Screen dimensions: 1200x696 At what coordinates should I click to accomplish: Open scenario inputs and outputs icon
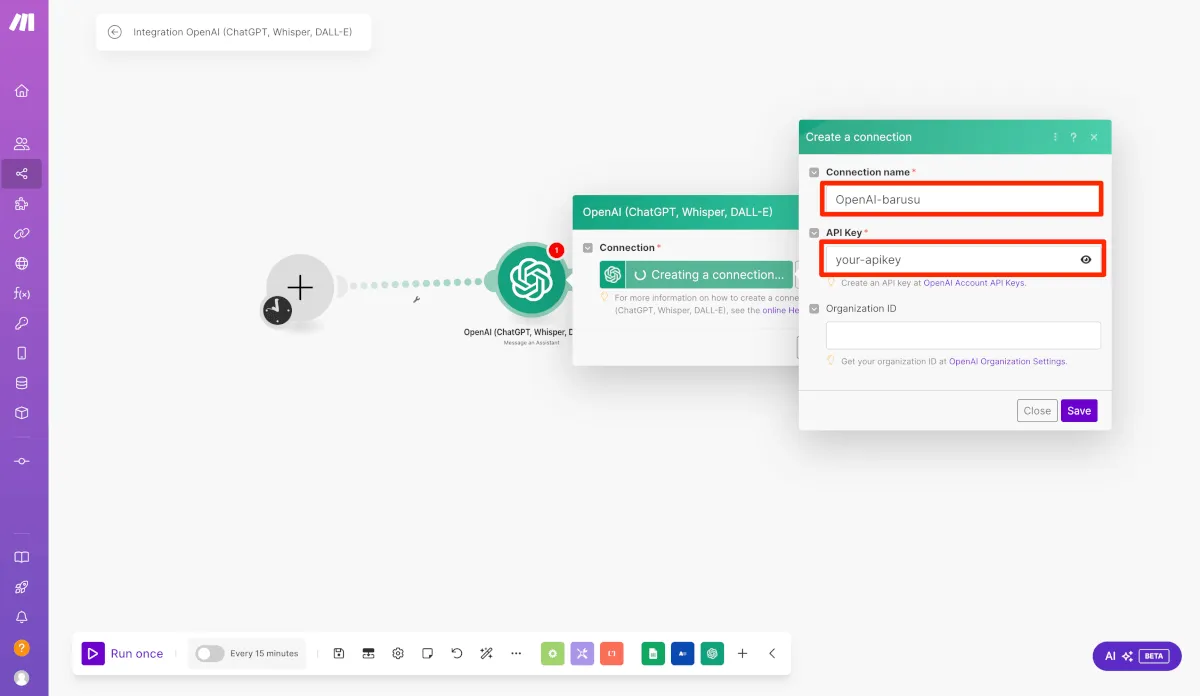[368, 653]
